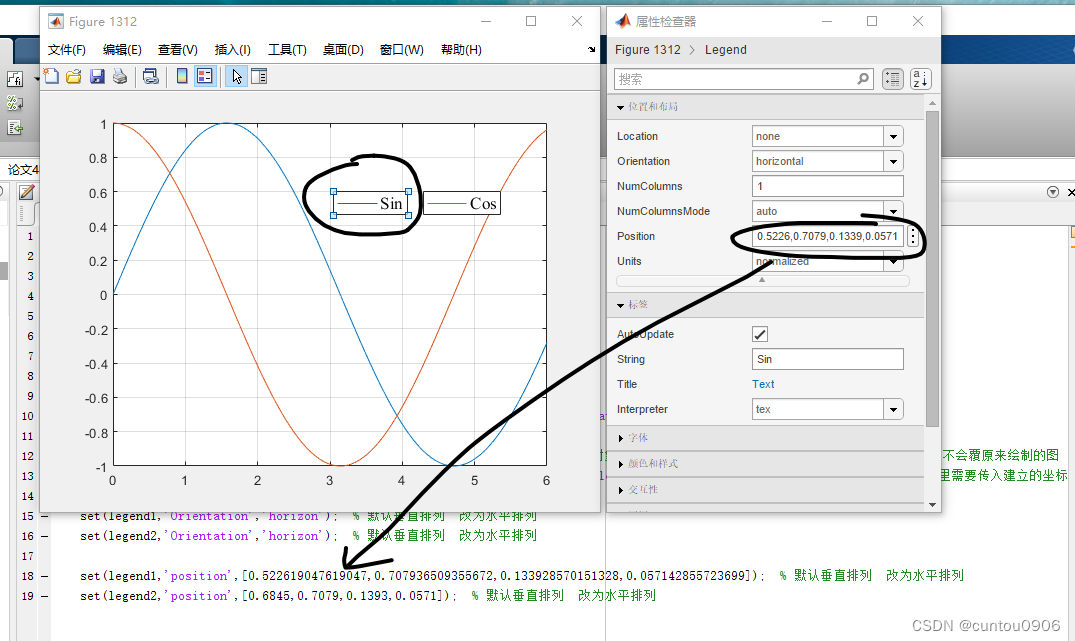Toggle the Insert Legend toolbar icon
The image size is (1075, 641).
pos(205,77)
